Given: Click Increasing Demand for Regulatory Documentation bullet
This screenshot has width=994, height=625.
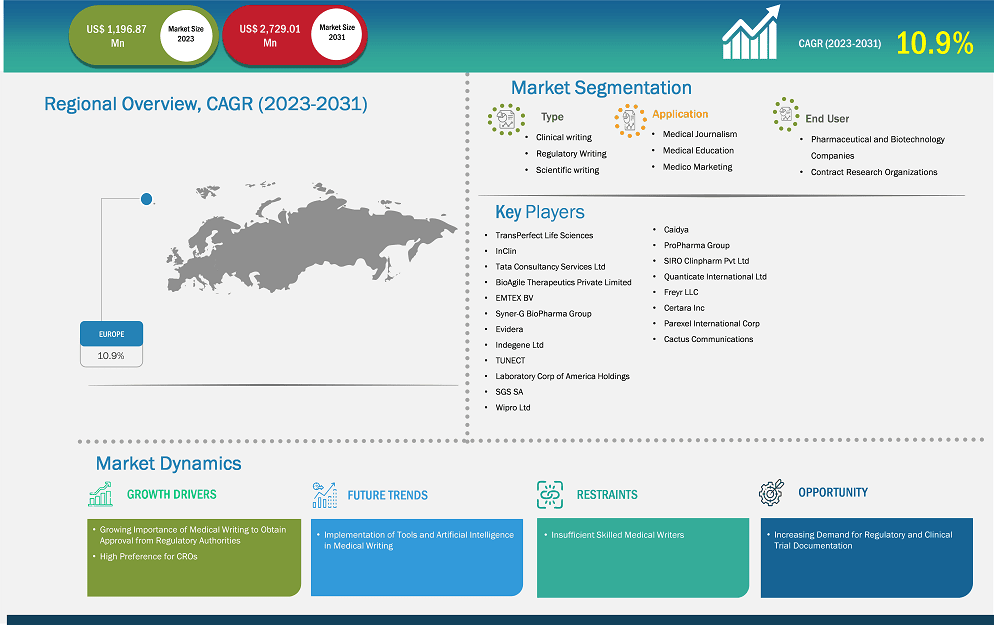Looking at the screenshot, I should [x=863, y=540].
